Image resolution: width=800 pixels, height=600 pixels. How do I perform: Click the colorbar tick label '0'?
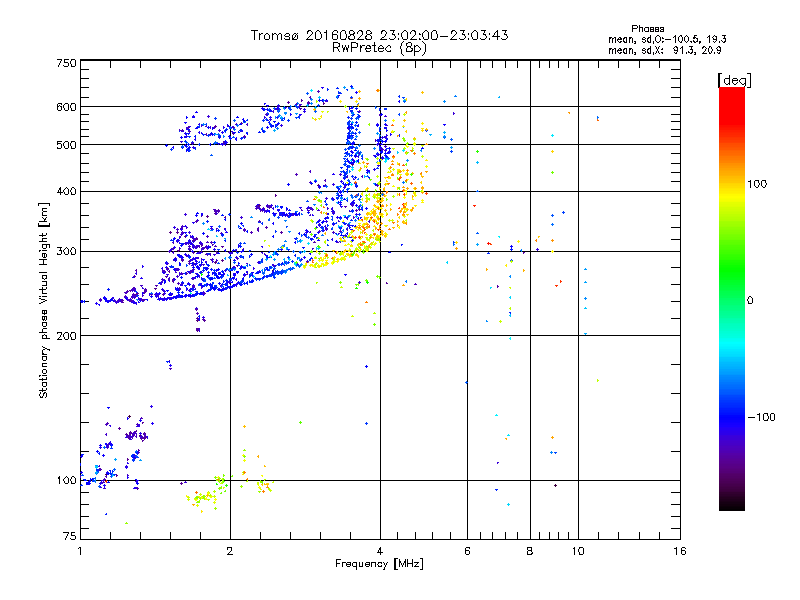750,301
